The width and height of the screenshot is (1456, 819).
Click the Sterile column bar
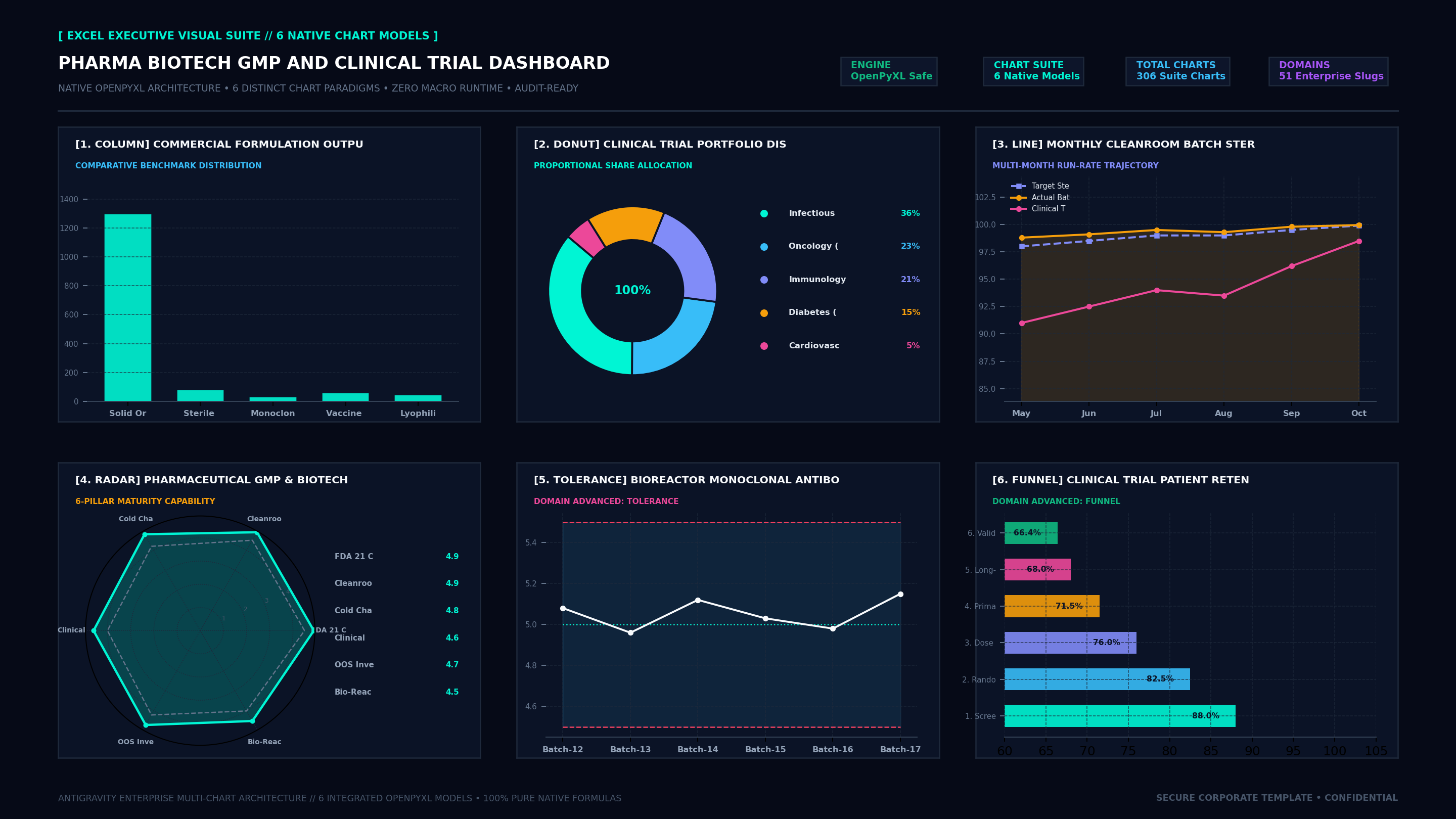point(200,396)
